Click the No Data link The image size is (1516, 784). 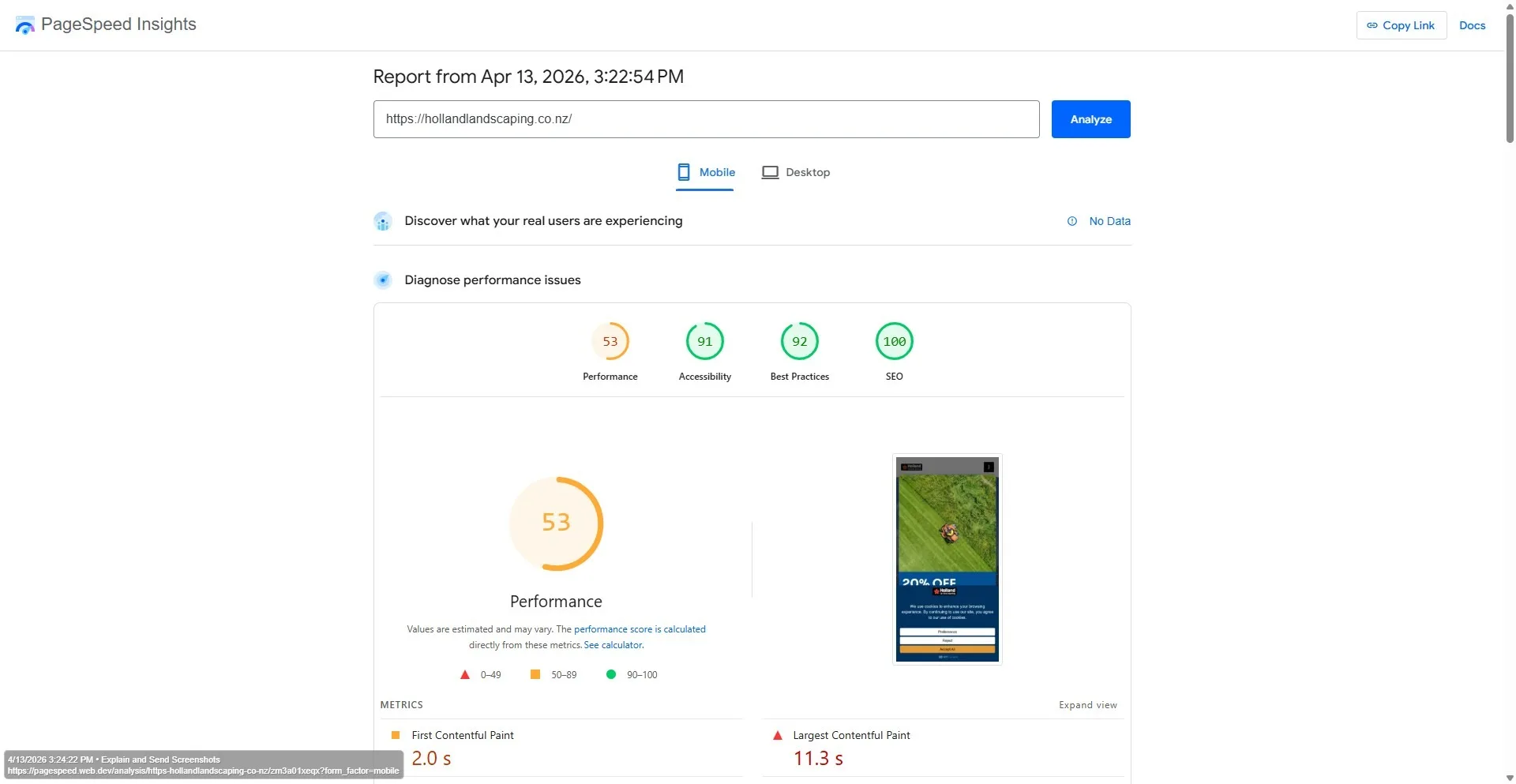click(x=1109, y=221)
